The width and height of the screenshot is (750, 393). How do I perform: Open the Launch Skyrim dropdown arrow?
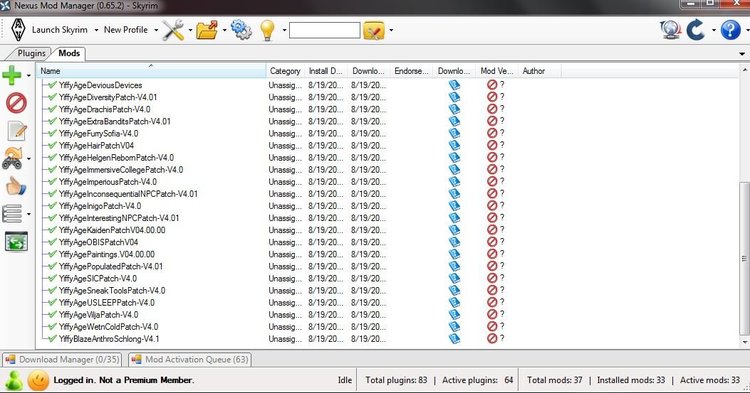coord(96,30)
